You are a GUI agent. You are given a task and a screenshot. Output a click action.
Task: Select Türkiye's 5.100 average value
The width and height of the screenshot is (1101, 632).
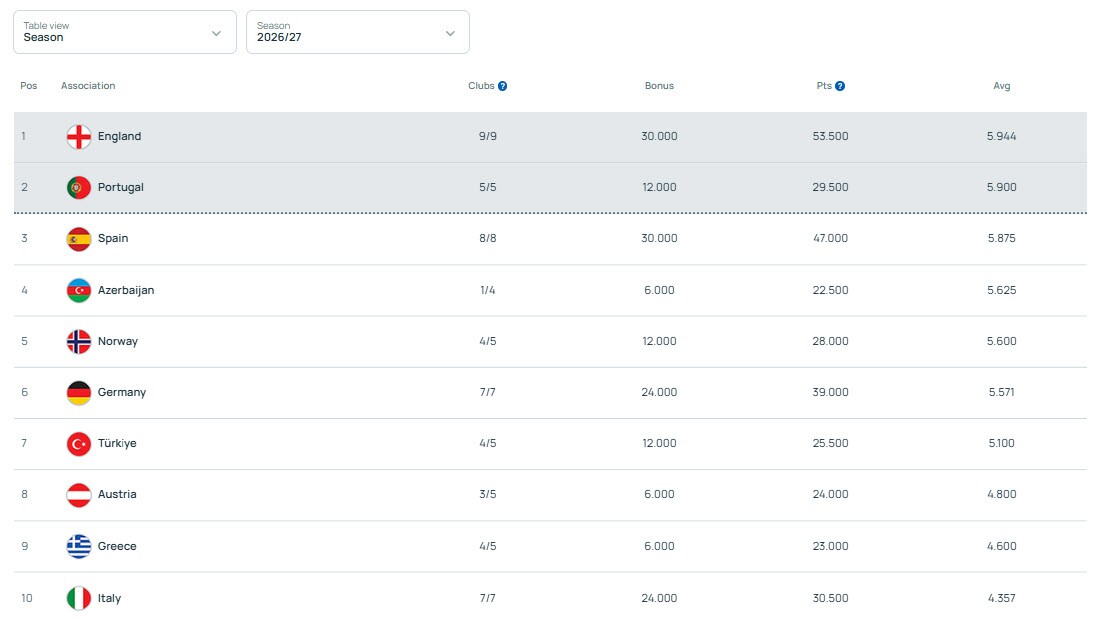pos(1001,443)
